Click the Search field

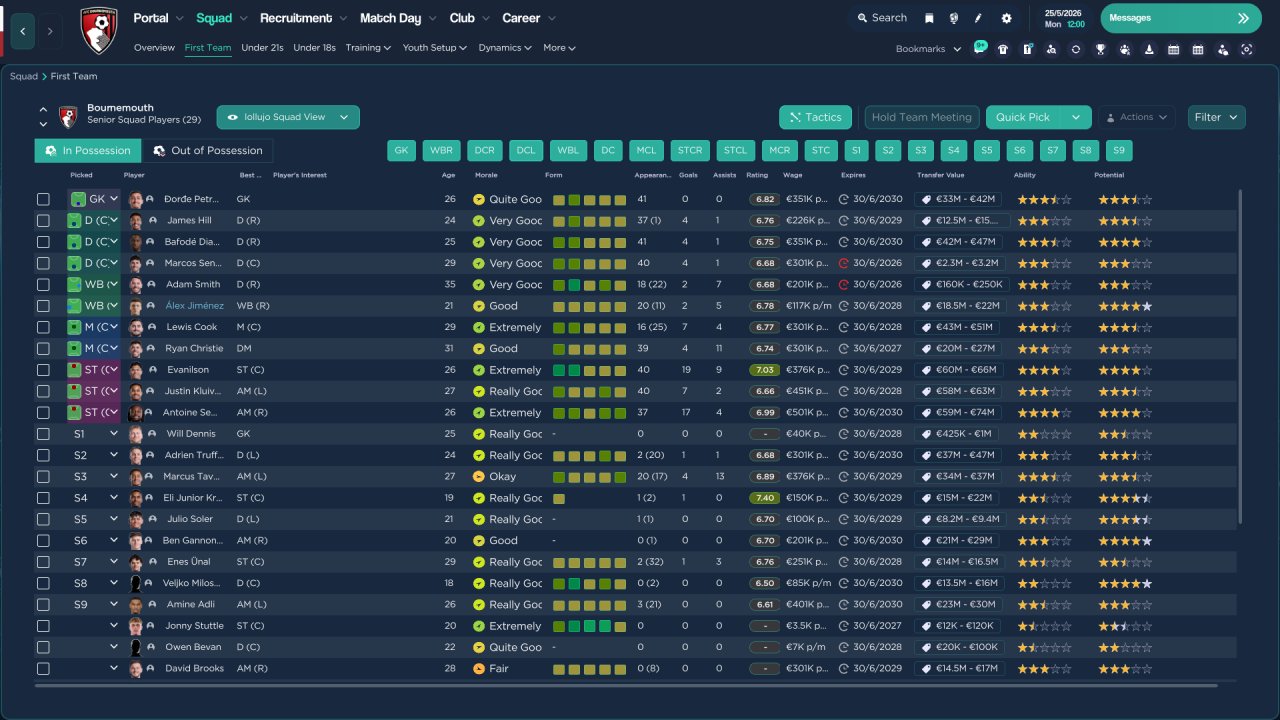coord(880,18)
